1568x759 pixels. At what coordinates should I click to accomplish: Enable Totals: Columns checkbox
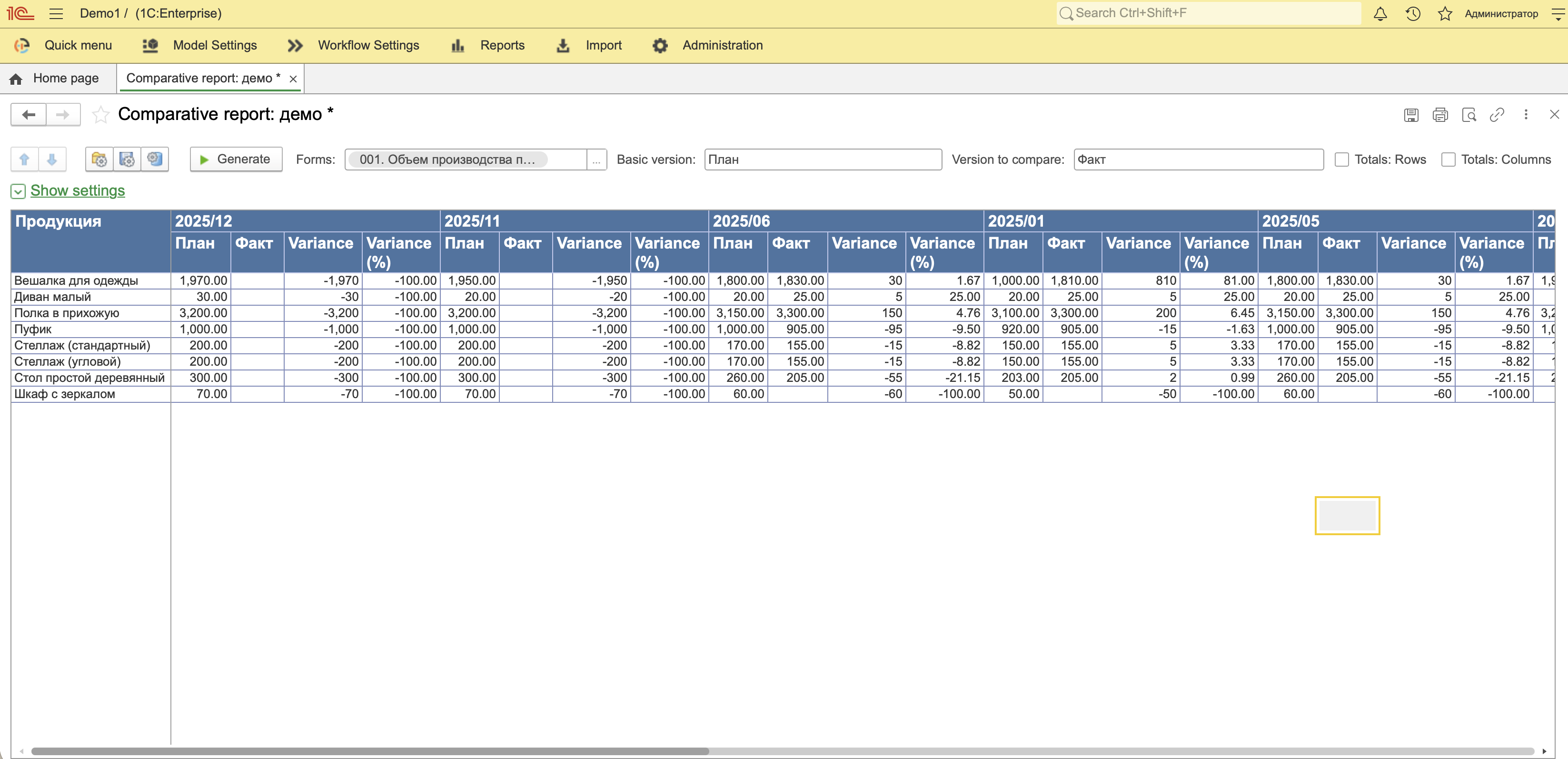tap(1448, 160)
